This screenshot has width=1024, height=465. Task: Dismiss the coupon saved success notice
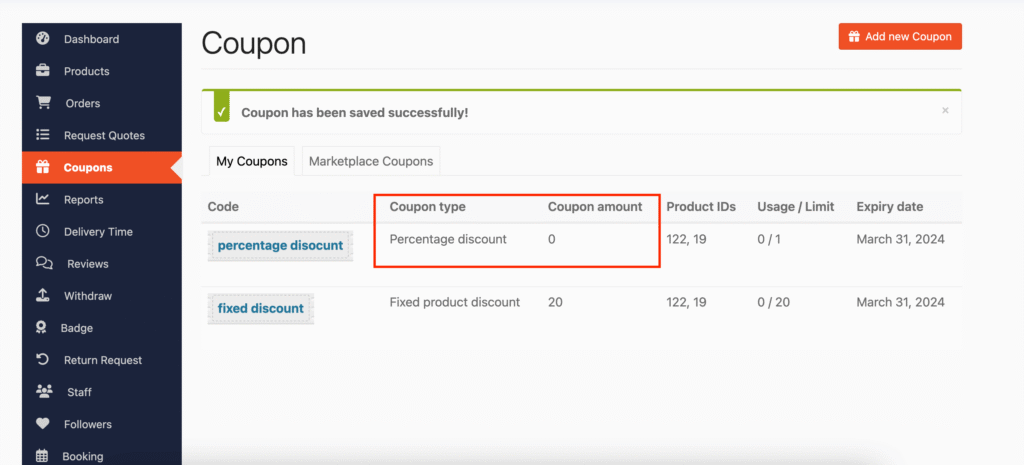[945, 111]
